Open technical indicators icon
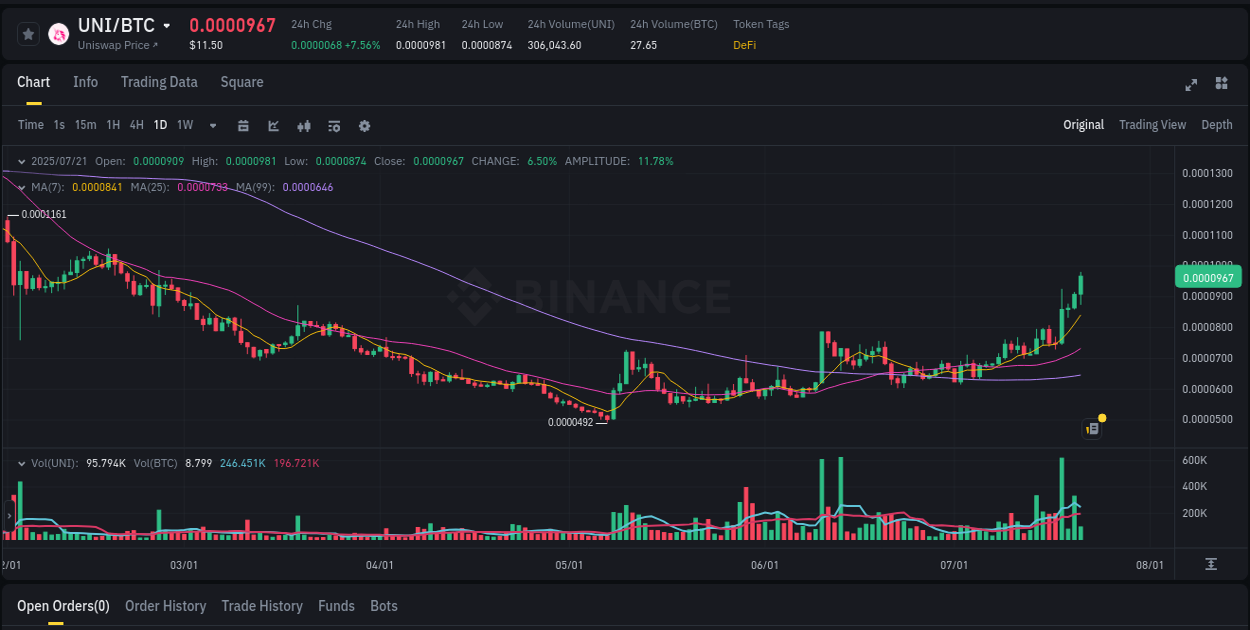This screenshot has height=630, width=1250. coord(334,125)
